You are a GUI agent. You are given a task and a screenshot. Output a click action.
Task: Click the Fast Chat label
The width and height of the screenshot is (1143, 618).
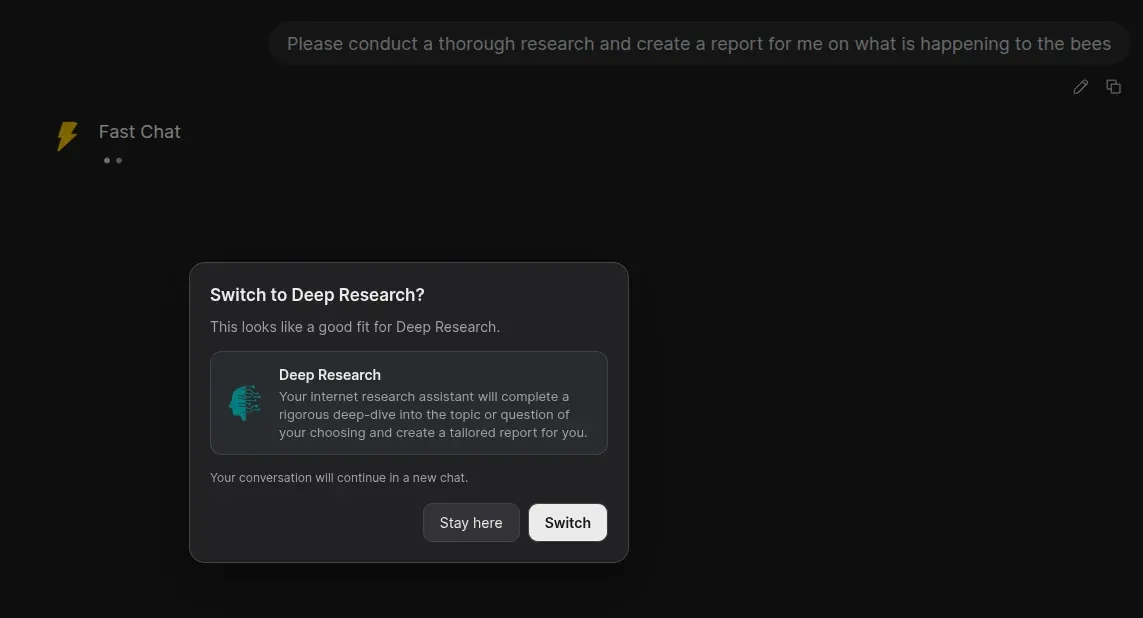(139, 132)
